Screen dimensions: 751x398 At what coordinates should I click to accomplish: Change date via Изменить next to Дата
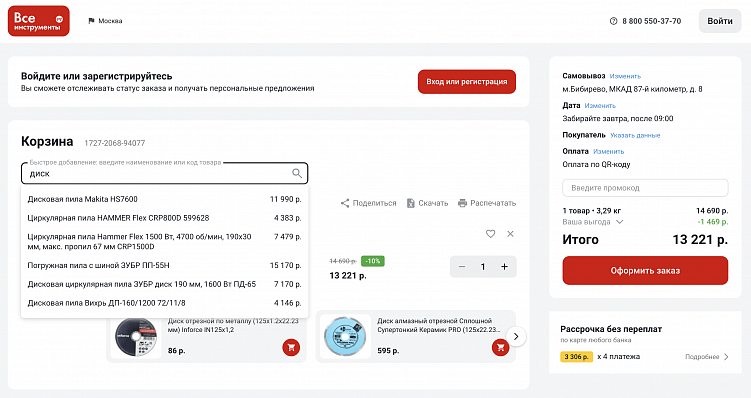600,105
